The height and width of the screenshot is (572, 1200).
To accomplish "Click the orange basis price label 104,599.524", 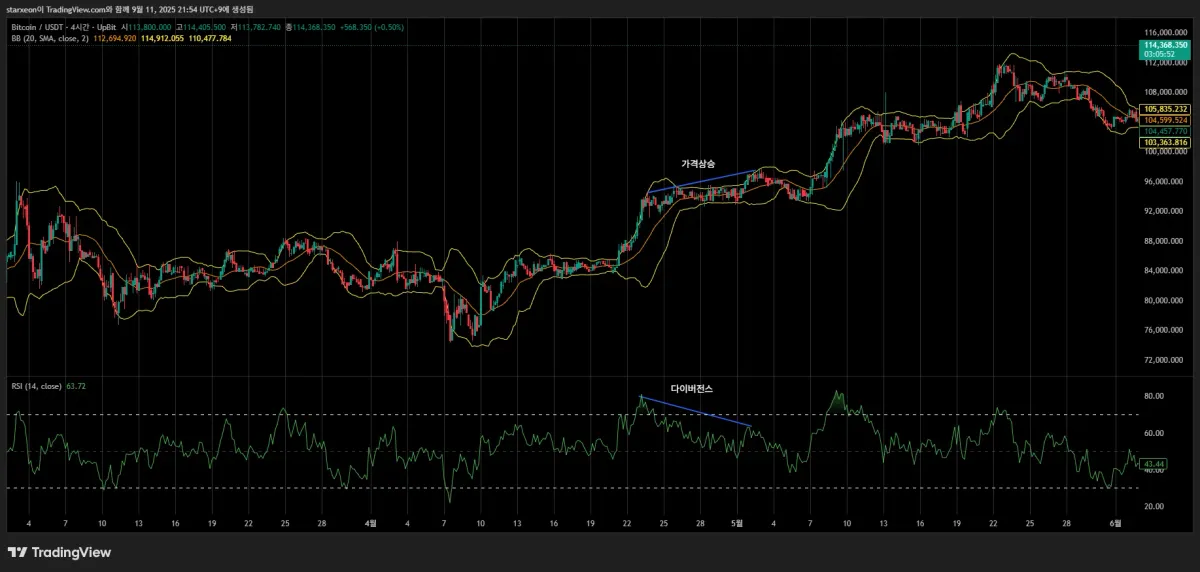I will [x=1165, y=120].
